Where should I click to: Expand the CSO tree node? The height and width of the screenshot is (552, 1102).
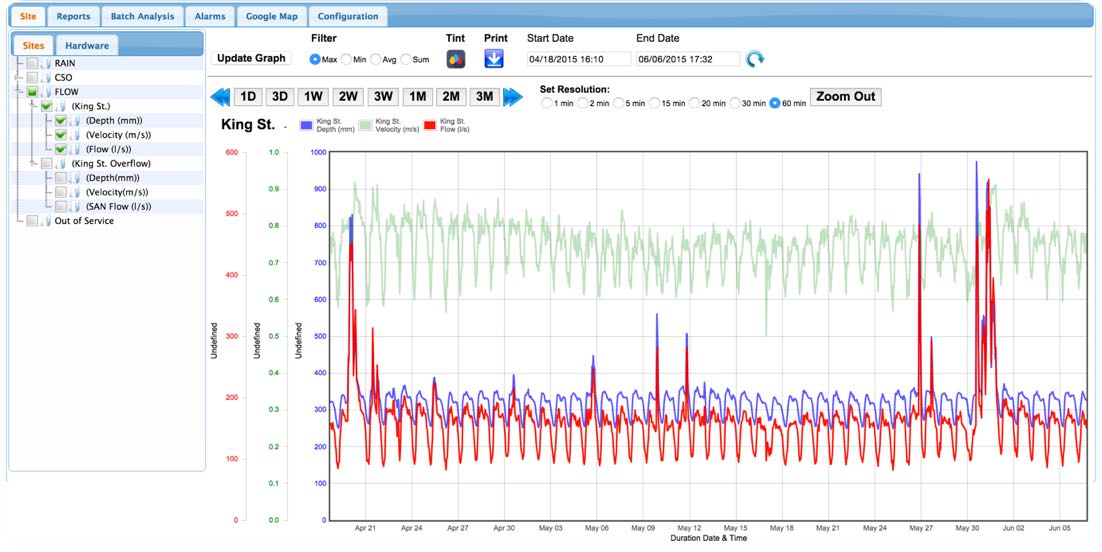pos(18,77)
